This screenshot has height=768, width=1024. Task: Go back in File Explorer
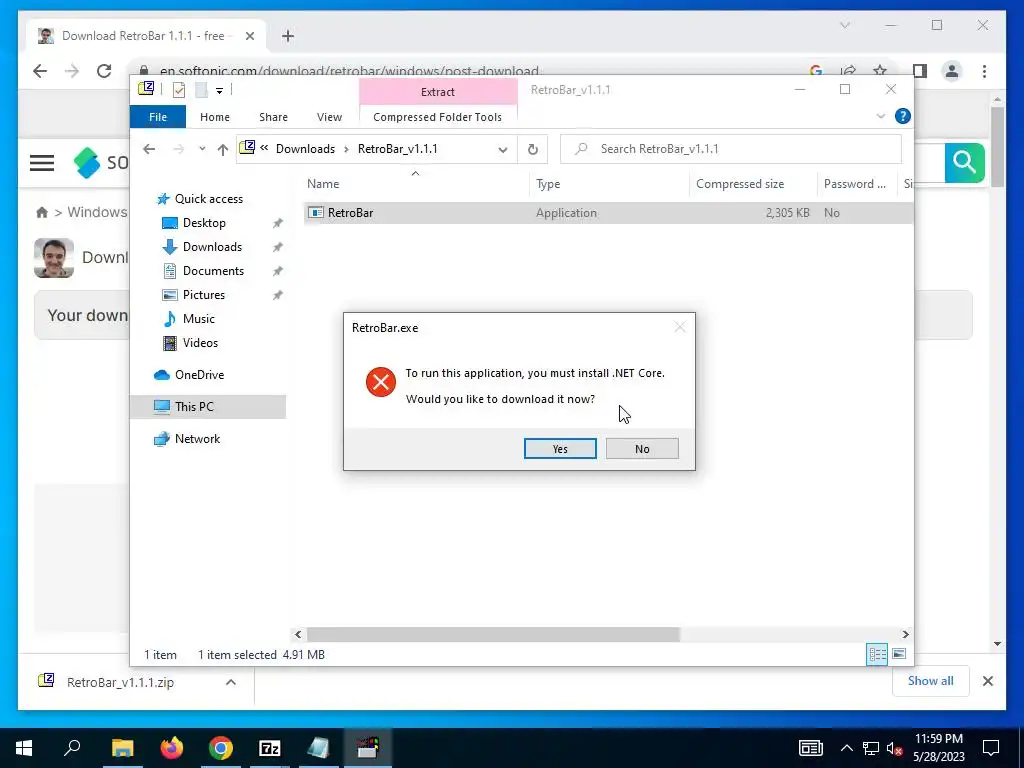[149, 149]
